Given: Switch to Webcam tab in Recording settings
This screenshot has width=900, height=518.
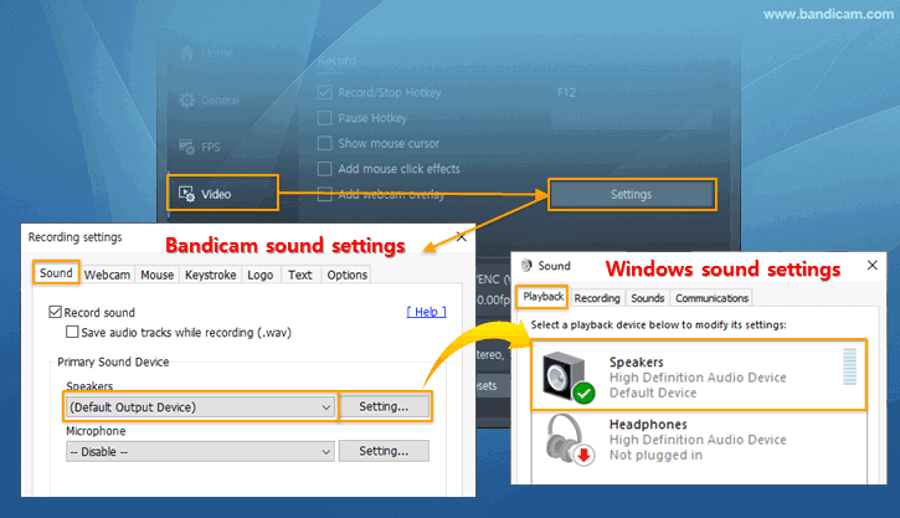Looking at the screenshot, I should (107, 275).
